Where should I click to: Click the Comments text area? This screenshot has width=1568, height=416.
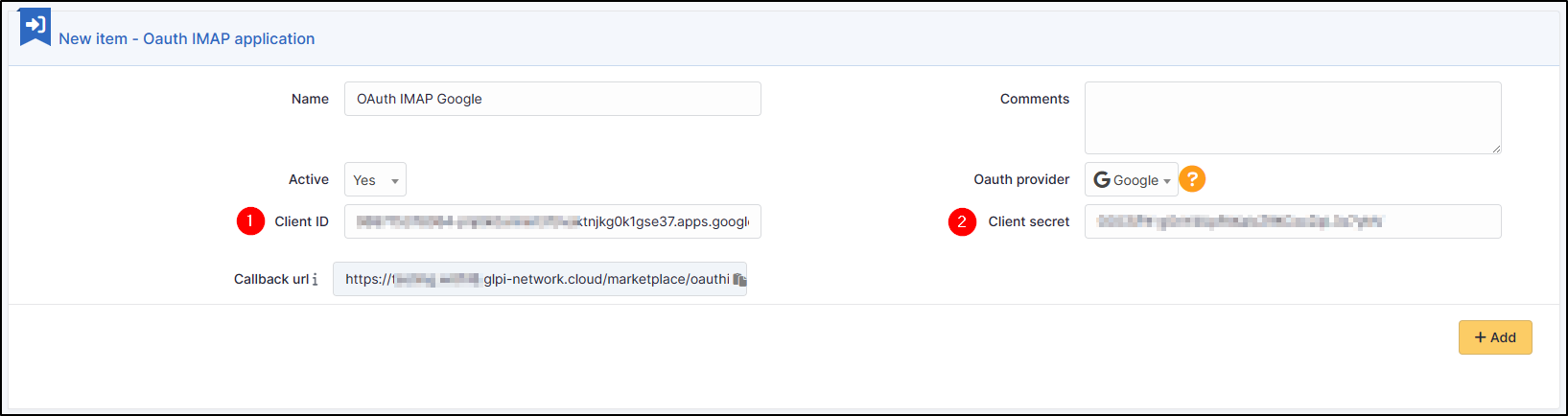tap(1293, 118)
